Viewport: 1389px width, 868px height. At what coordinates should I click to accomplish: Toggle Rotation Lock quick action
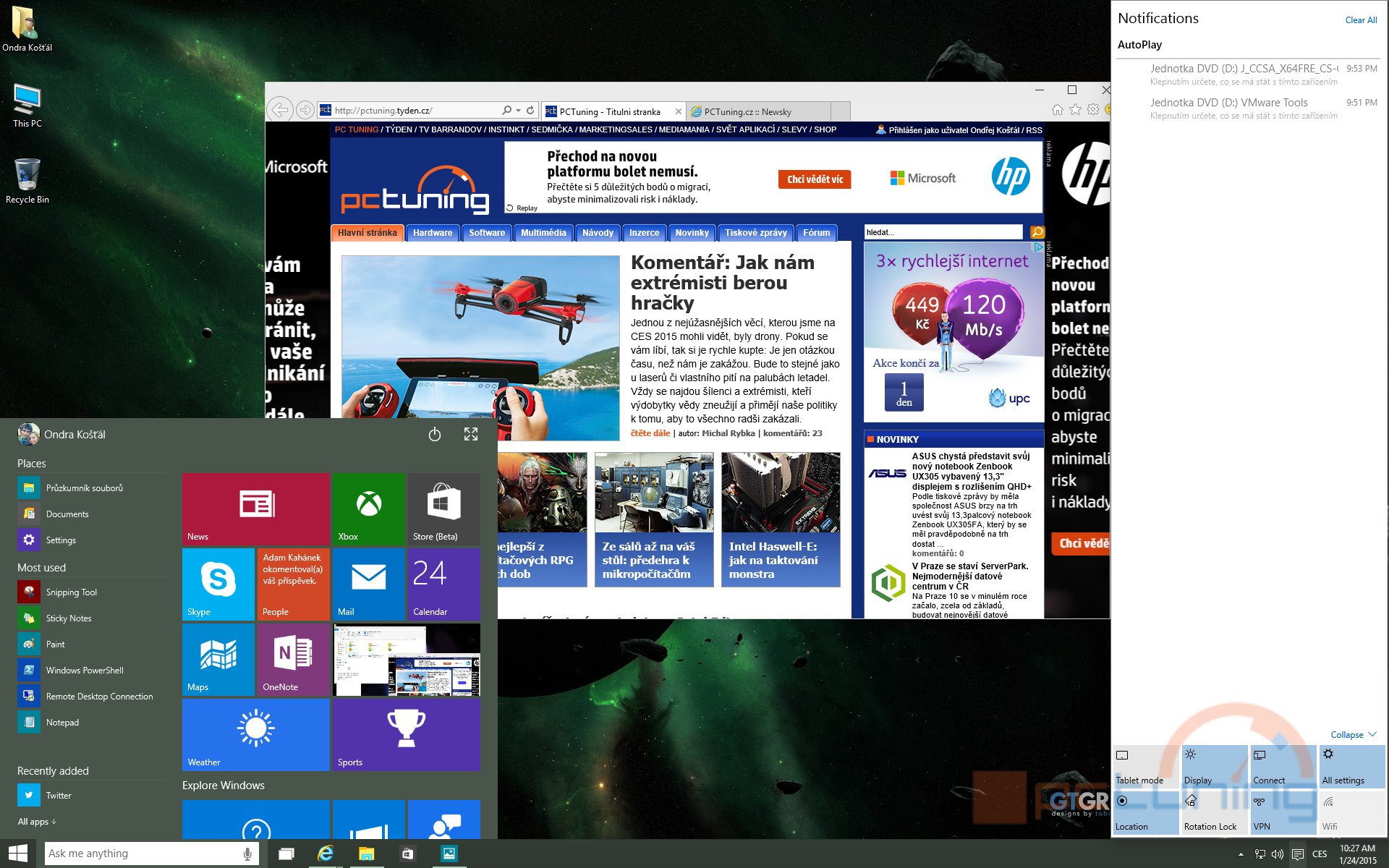(1215, 812)
